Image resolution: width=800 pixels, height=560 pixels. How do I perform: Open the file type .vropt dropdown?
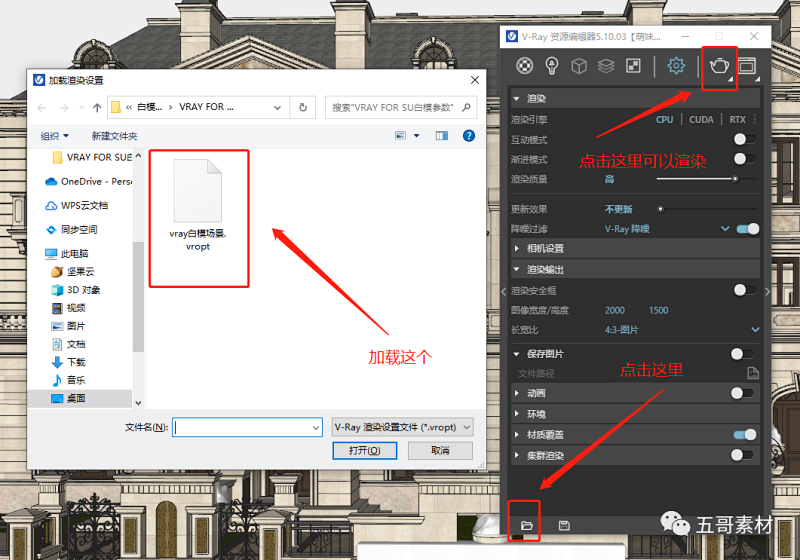[403, 427]
